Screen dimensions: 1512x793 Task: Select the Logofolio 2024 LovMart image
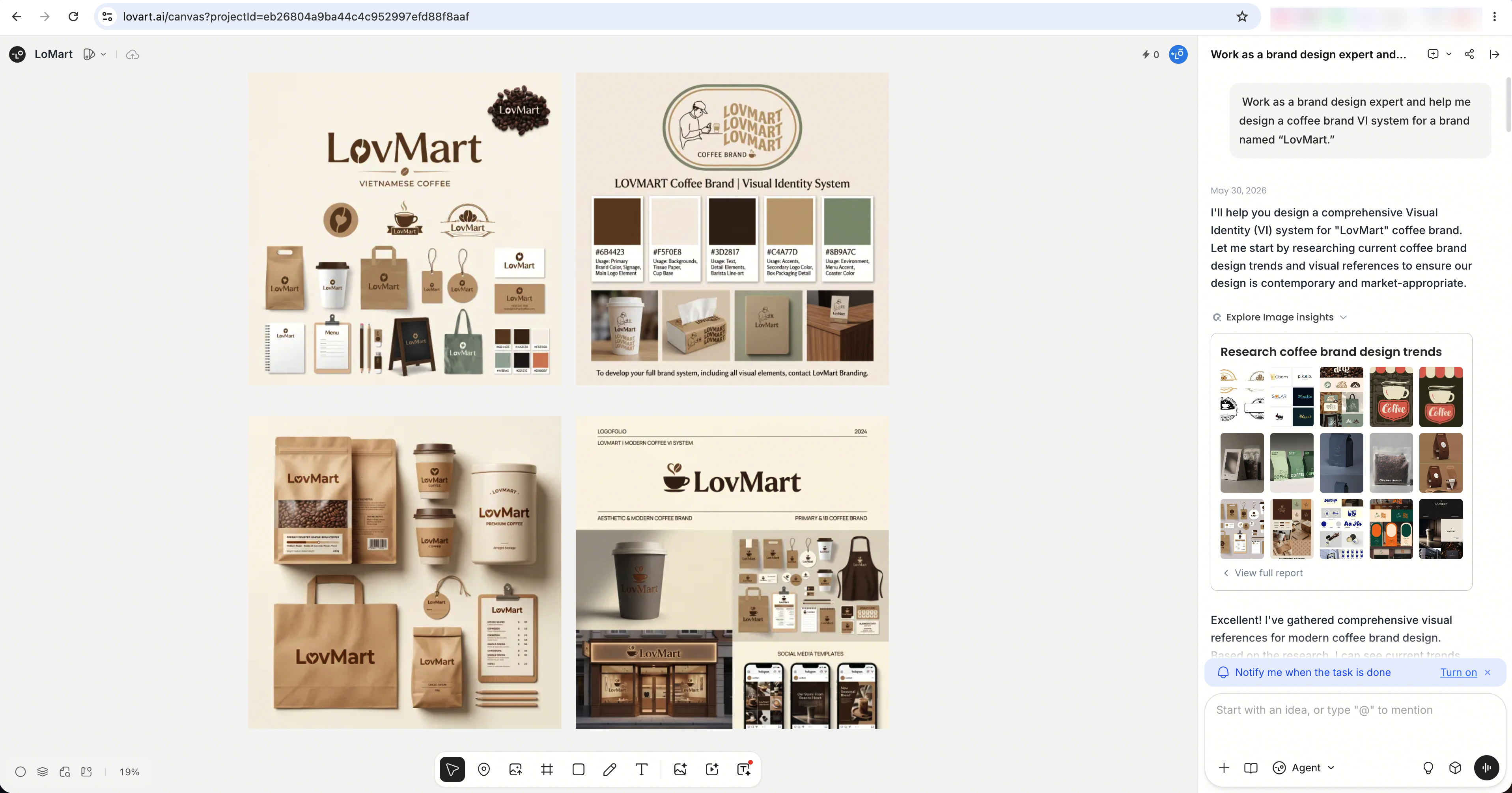coord(732,572)
